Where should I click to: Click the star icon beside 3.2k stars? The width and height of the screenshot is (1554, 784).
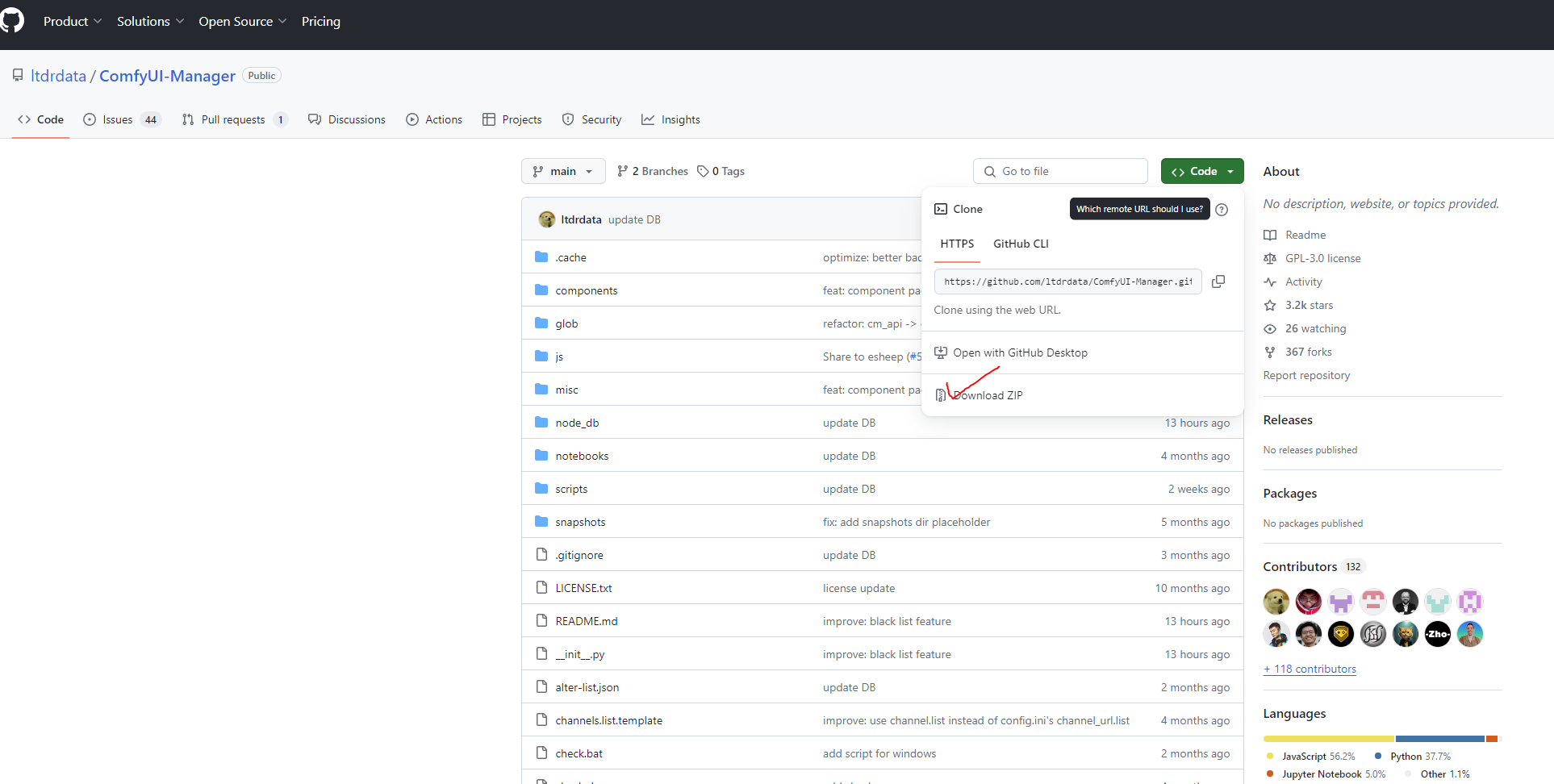coord(1270,305)
